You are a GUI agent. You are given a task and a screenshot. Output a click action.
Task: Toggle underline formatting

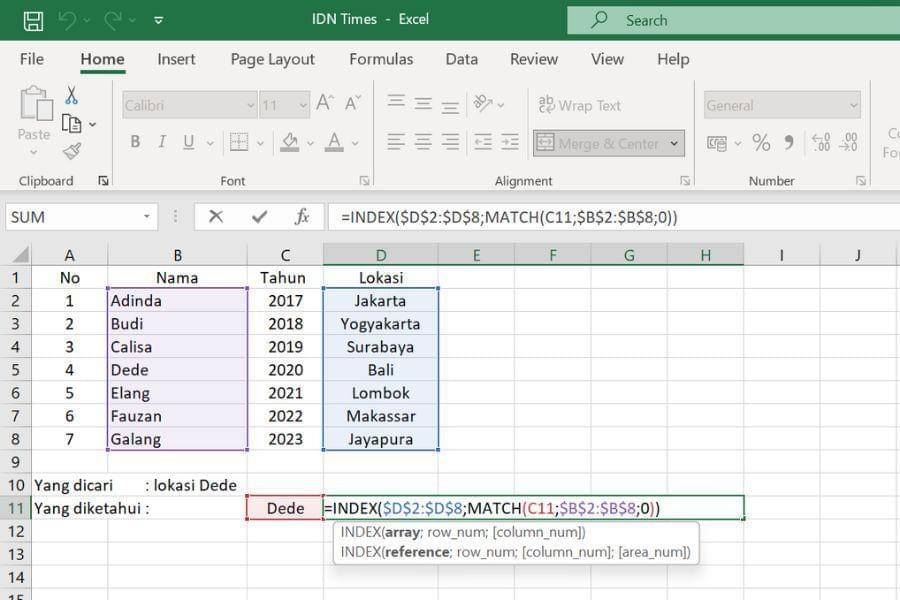click(x=187, y=142)
